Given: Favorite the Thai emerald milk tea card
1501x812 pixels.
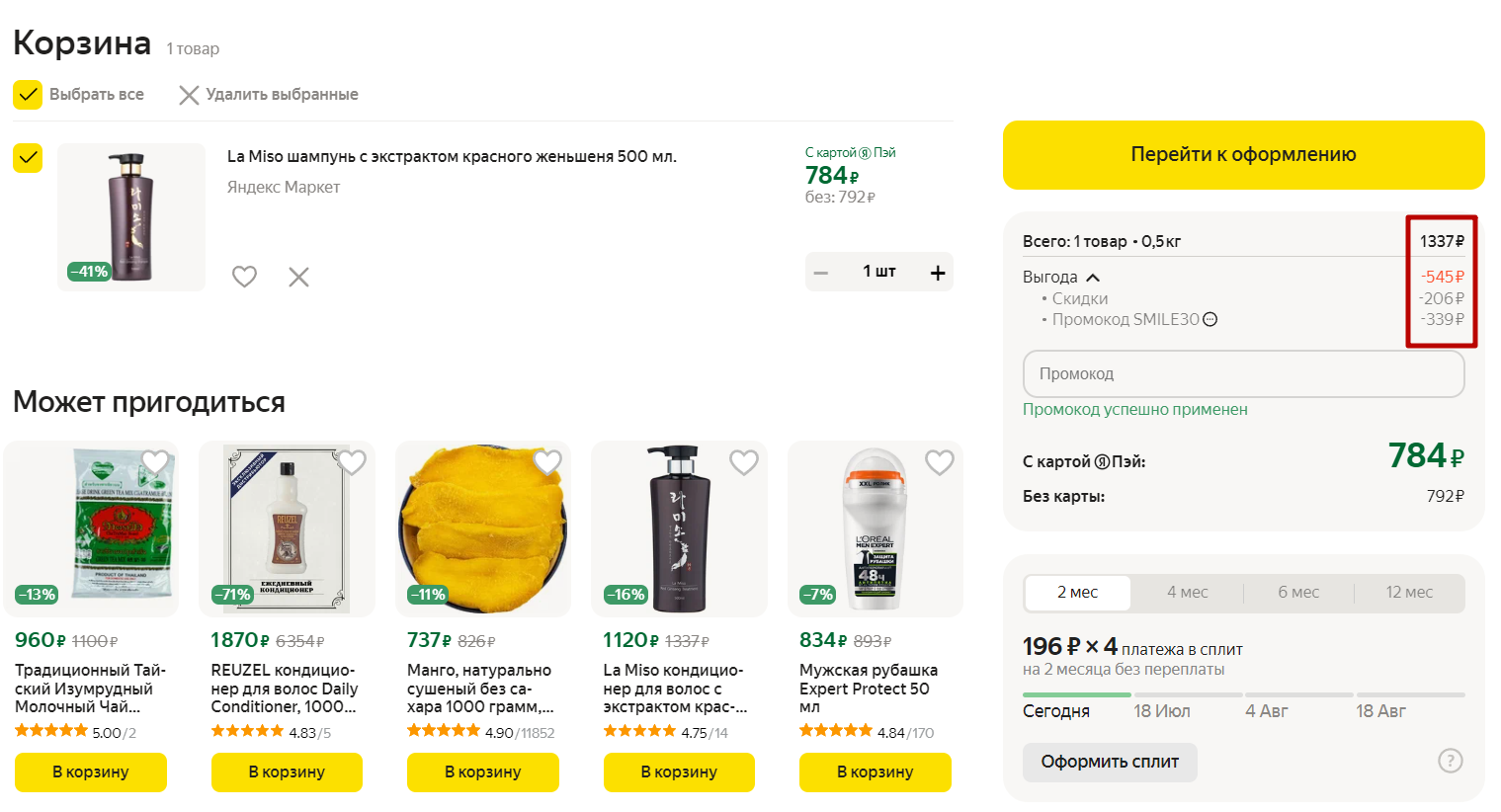Looking at the screenshot, I should pos(155,461).
